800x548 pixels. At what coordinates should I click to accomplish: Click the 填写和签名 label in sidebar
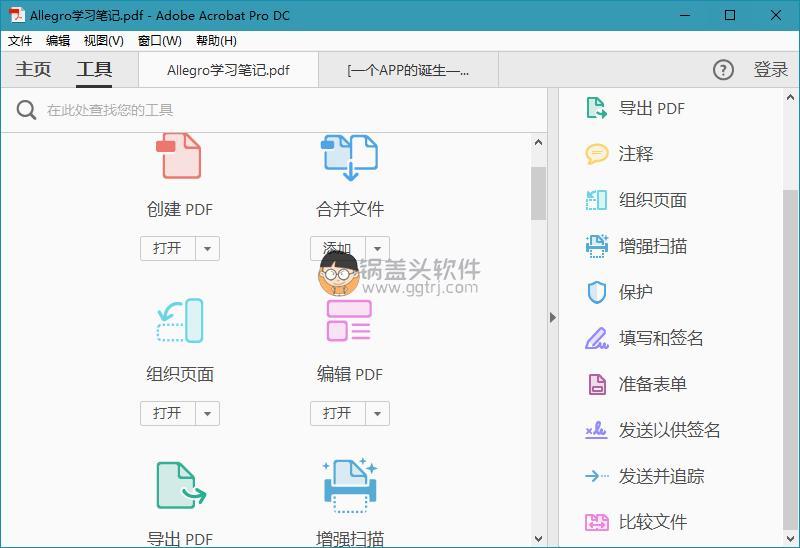[661, 338]
